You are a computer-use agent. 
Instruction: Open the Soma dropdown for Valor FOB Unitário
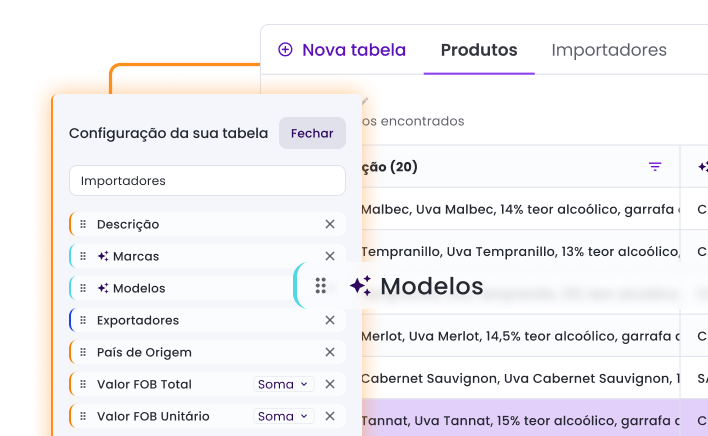tap(284, 416)
